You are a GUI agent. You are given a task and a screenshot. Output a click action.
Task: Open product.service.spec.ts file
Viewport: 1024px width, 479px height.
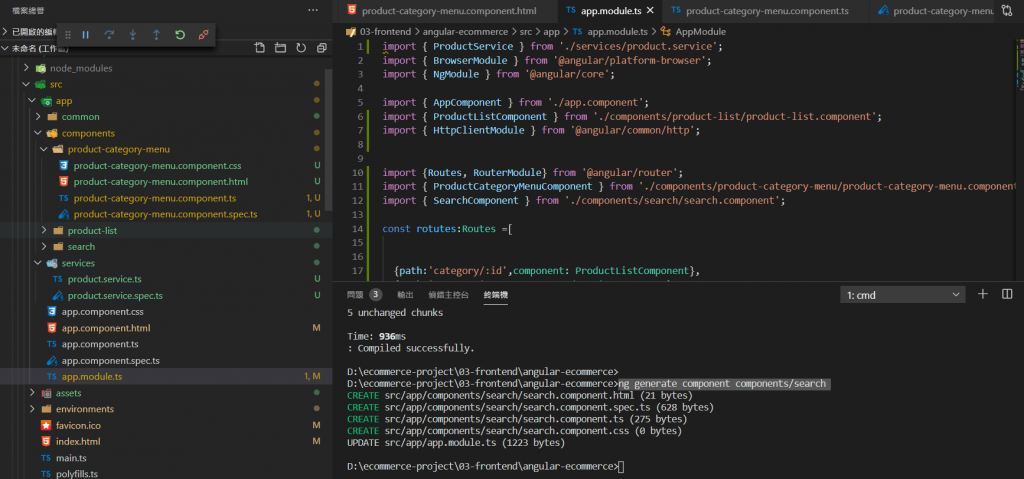tap(115, 295)
